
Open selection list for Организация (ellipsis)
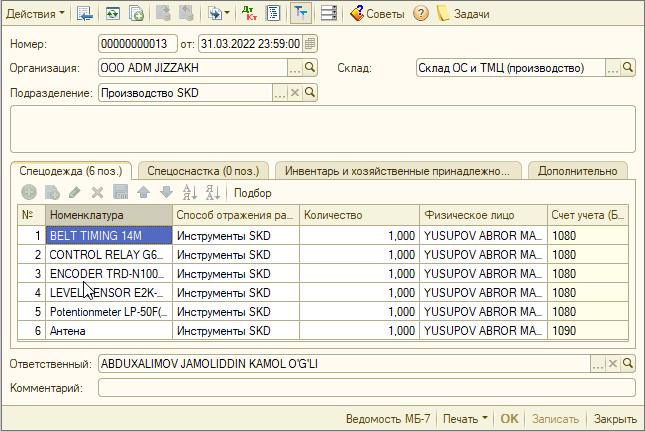(x=295, y=68)
